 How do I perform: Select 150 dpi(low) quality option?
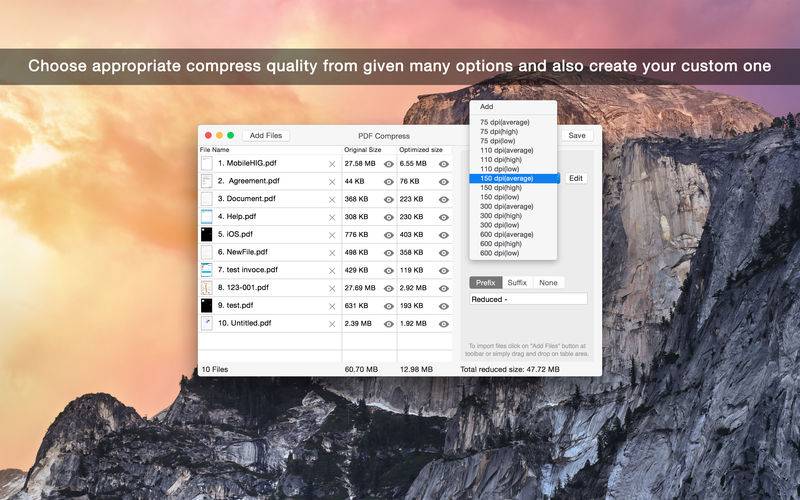[x=513, y=197]
